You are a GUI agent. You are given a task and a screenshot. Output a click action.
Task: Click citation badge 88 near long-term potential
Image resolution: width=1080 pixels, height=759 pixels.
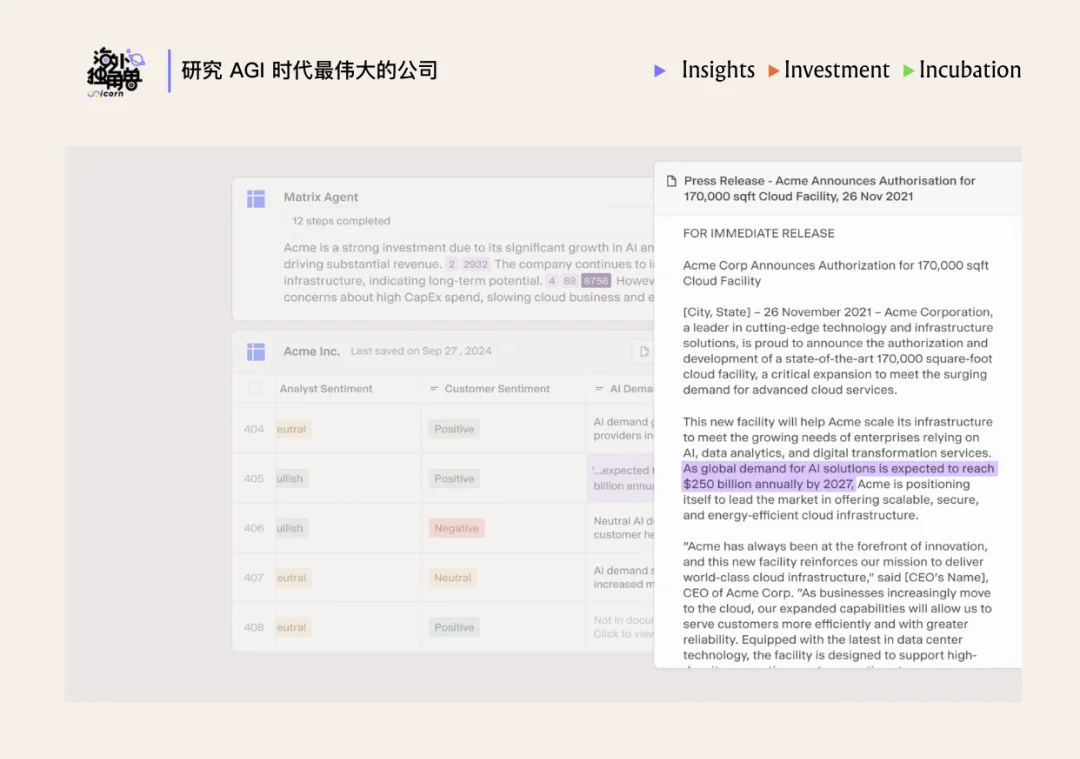pyautogui.click(x=568, y=280)
